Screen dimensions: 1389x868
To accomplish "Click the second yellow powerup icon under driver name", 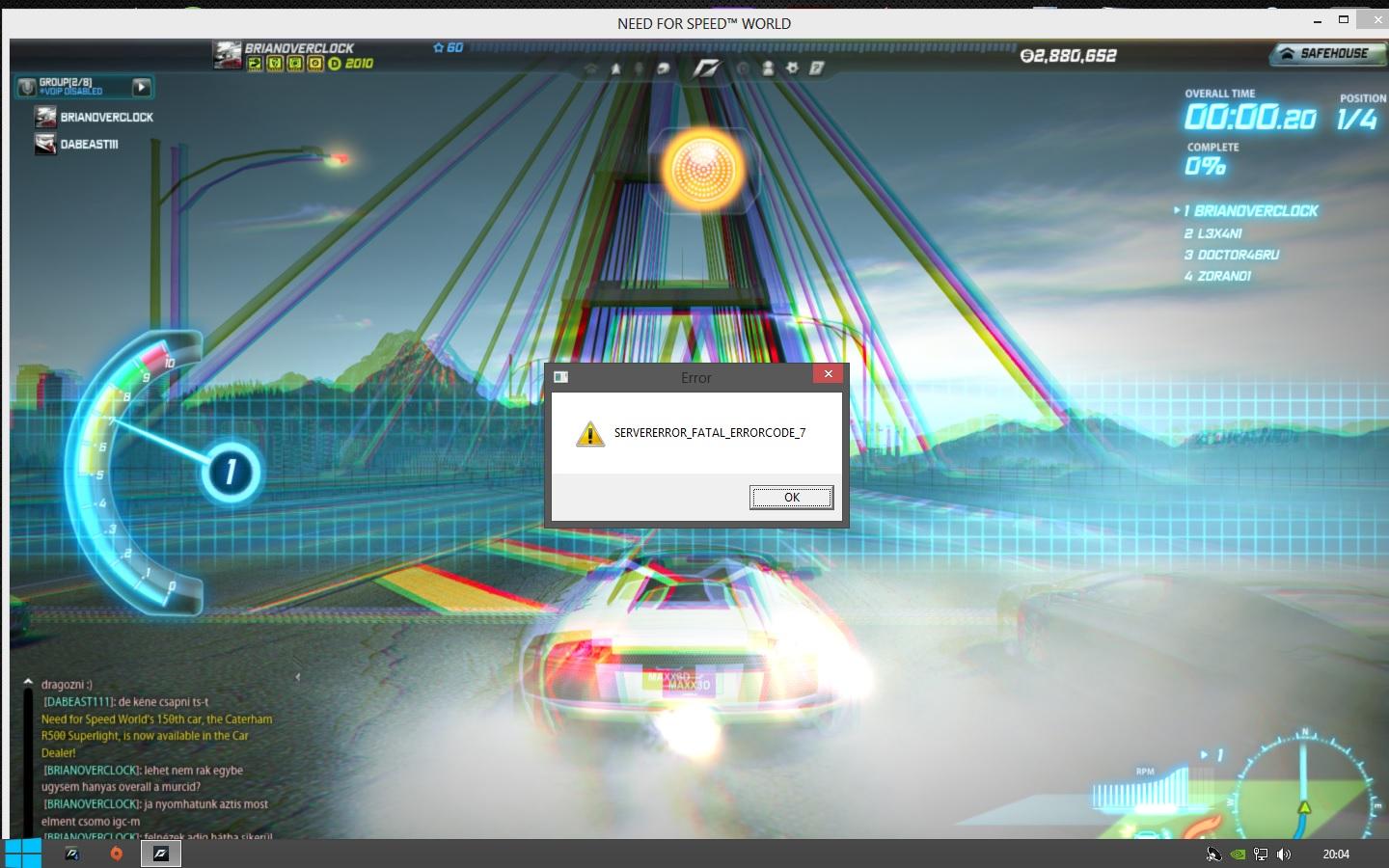I will (275, 64).
